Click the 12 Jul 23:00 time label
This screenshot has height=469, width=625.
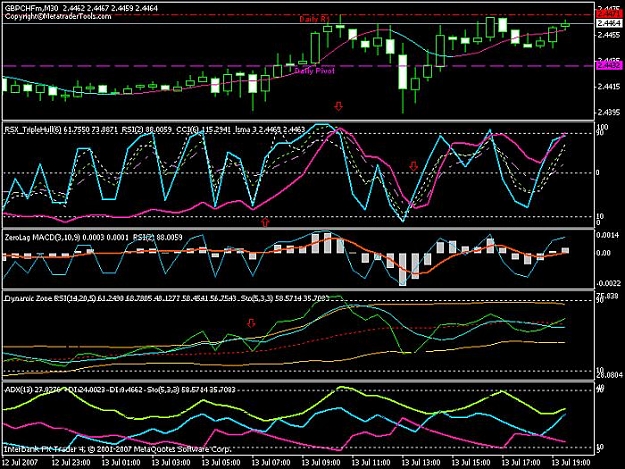click(71, 463)
